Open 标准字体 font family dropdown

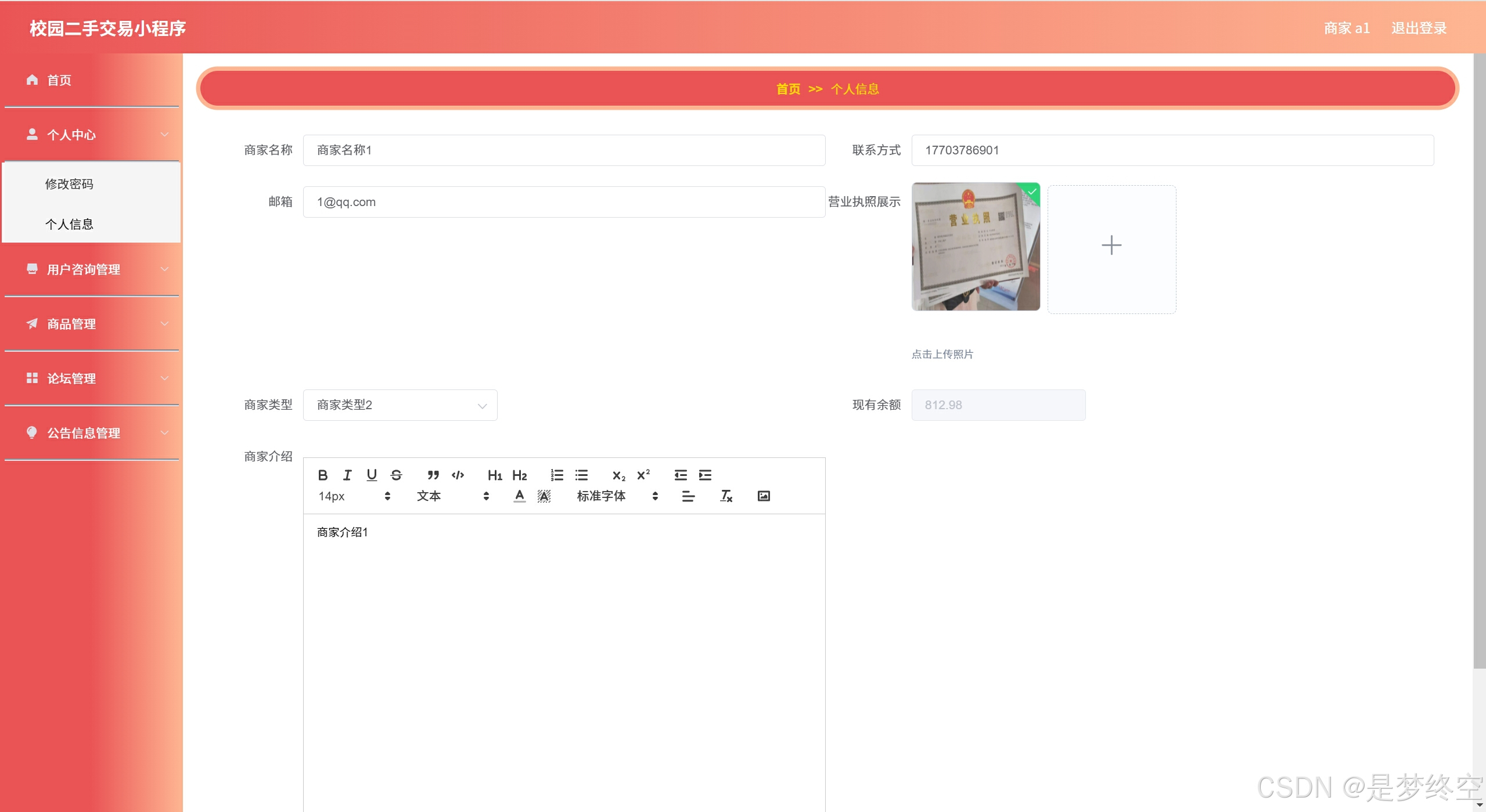point(617,496)
